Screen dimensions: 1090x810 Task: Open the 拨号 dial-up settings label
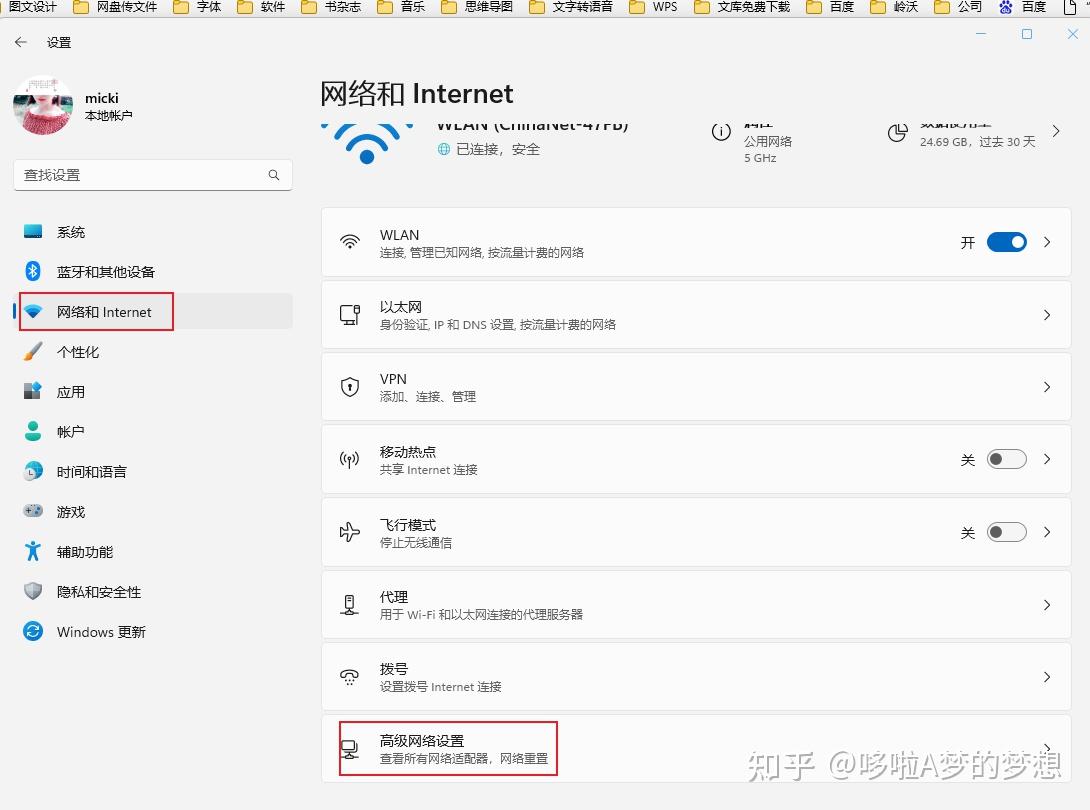point(393,669)
